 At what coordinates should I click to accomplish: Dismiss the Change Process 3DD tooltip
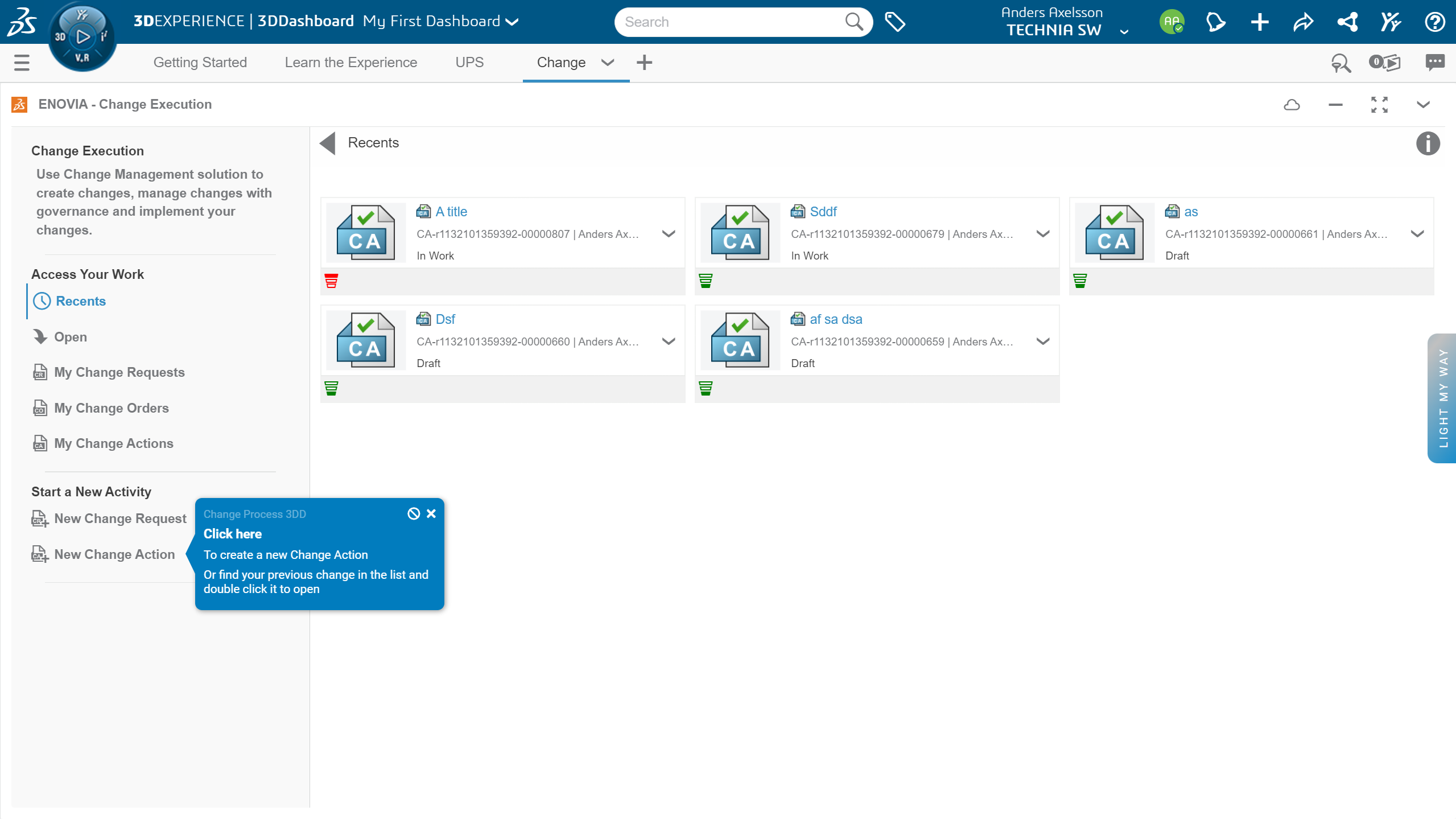[431, 513]
